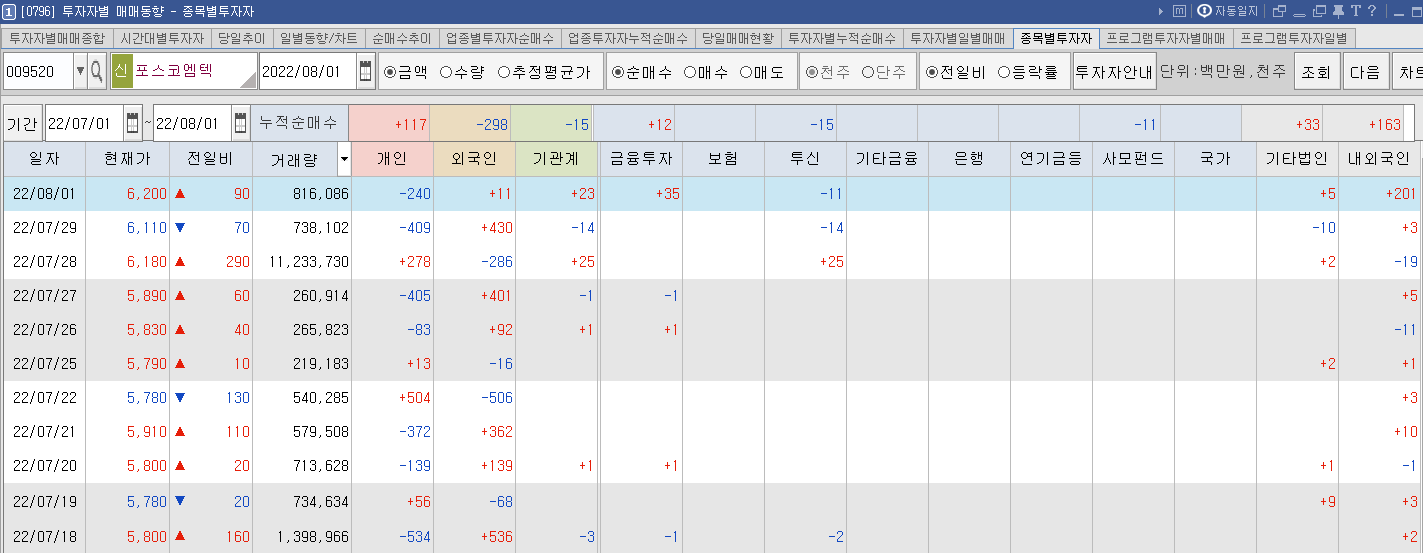Image resolution: width=1423 pixels, height=553 pixels.
Task: Open the 일별동향/차트 tab
Action: [318, 39]
